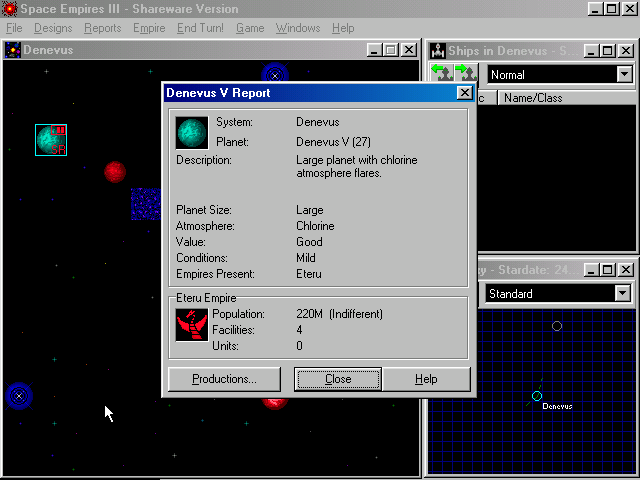This screenshot has height=480, width=640.
Task: Click the blue warp point at bottom left
Action: point(19,396)
